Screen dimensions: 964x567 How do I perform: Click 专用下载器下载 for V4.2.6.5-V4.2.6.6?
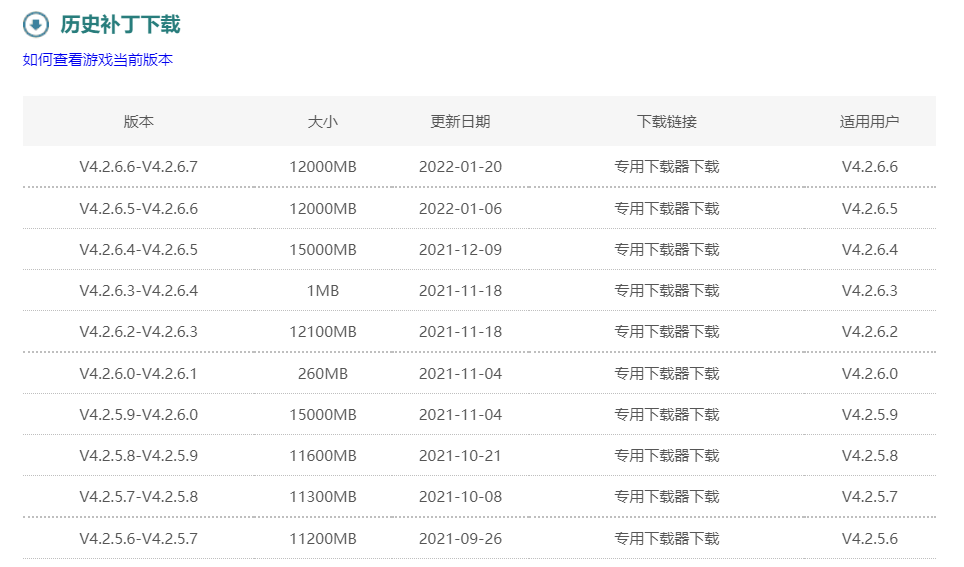[666, 208]
